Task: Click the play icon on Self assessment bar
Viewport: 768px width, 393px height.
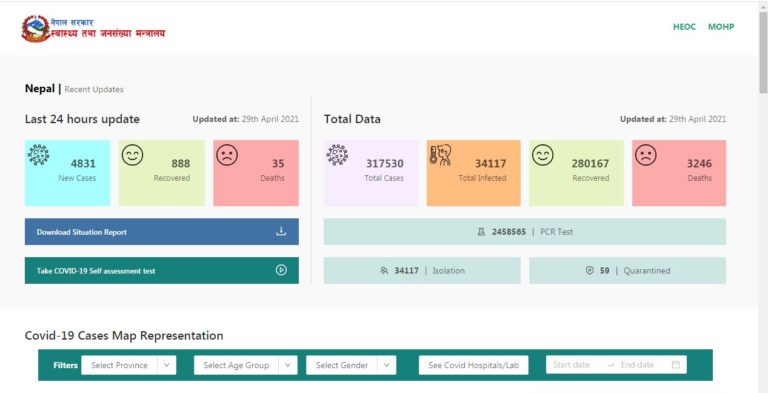Action: (281, 270)
